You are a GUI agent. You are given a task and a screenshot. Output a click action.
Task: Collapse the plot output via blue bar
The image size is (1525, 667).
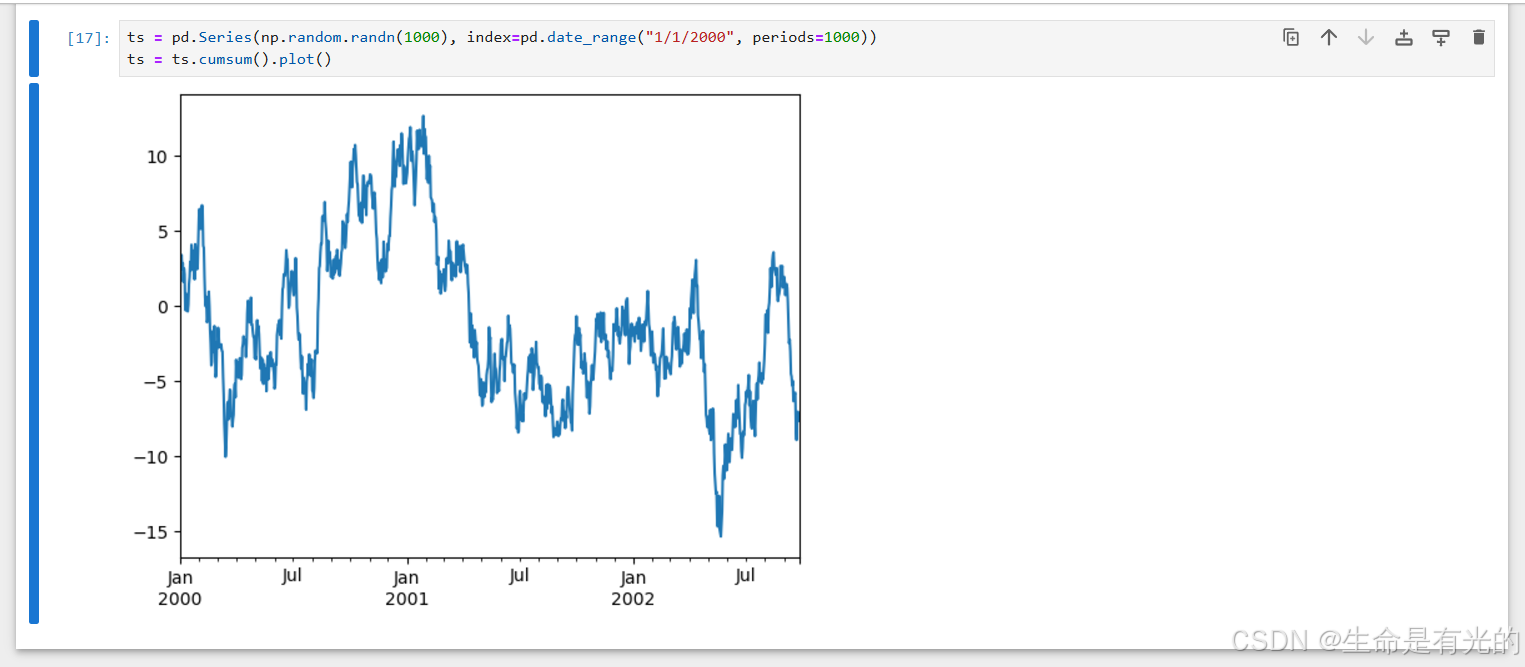pos(34,354)
